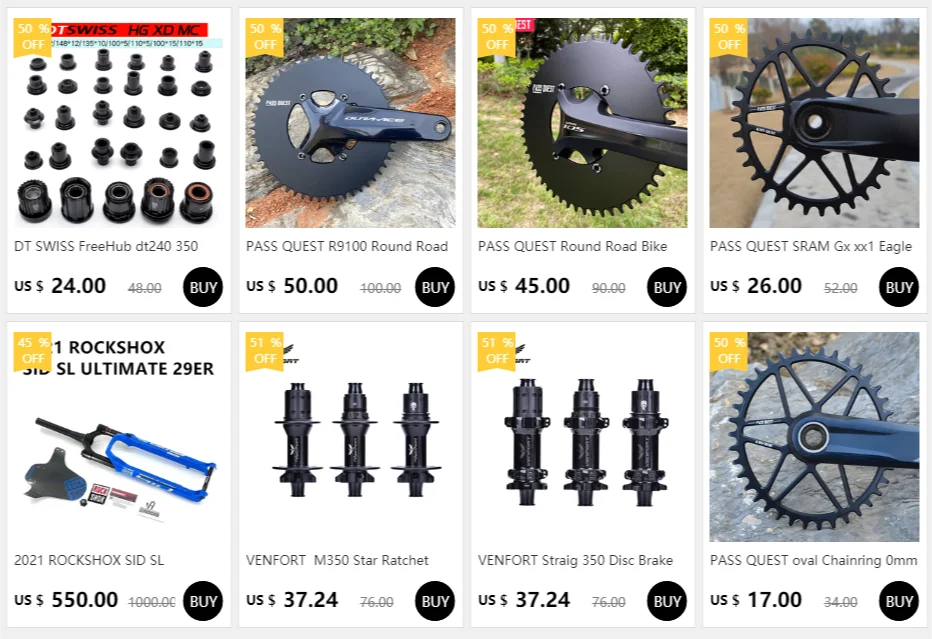Image resolution: width=932 pixels, height=639 pixels.
Task: Open the '2021 ROCKSHOX SID SL' title link
Action: coord(89,560)
